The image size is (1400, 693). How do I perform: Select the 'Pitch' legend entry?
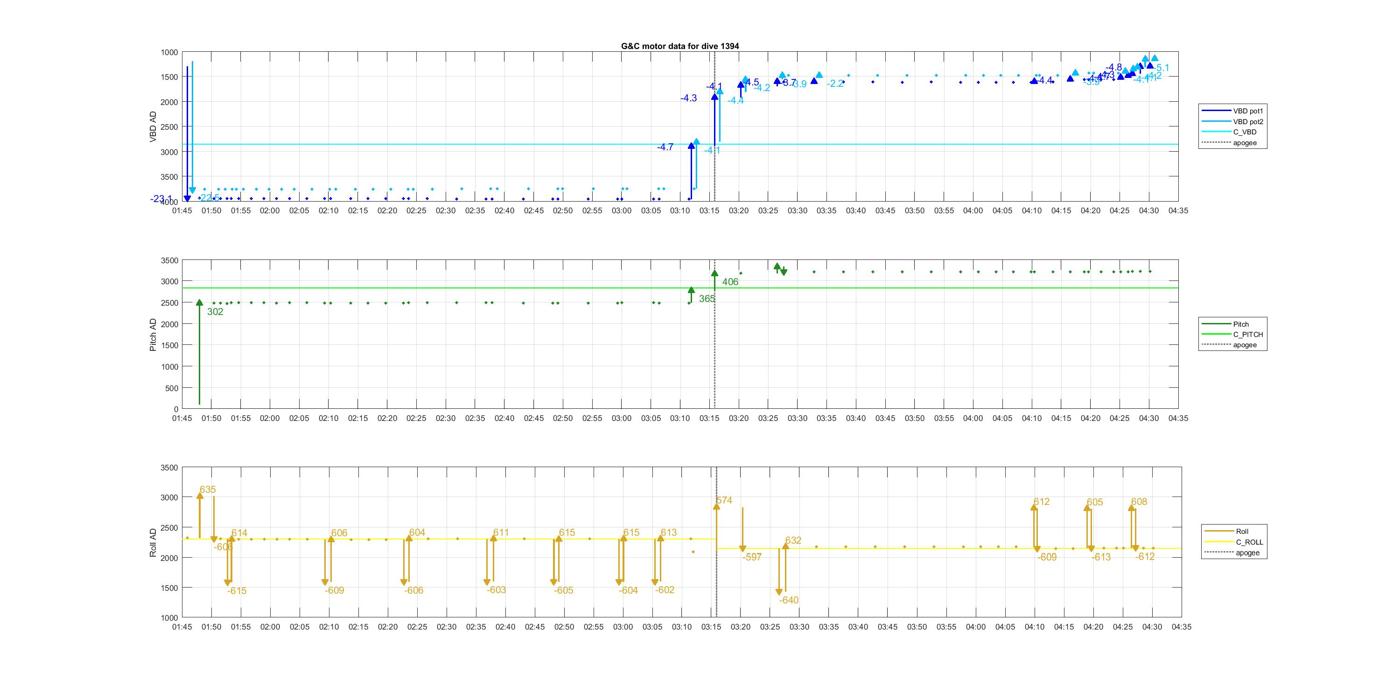[1240, 324]
